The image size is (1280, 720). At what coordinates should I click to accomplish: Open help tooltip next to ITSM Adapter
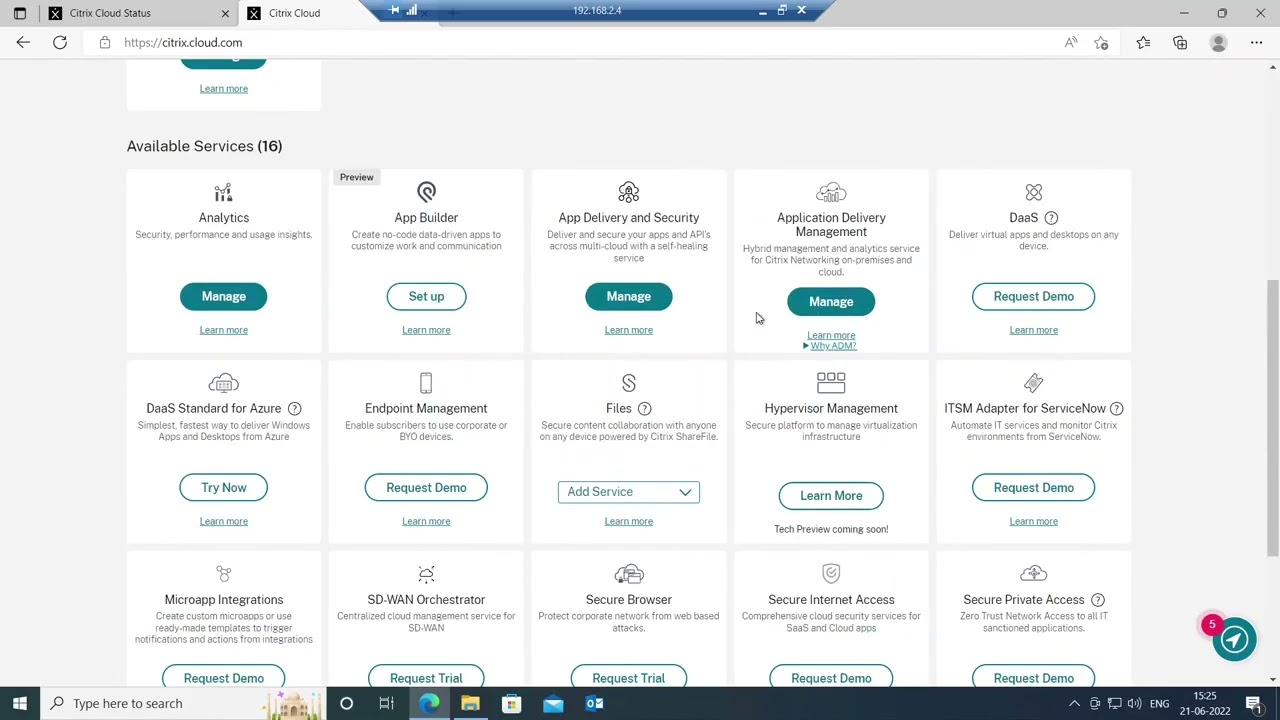click(x=1116, y=409)
